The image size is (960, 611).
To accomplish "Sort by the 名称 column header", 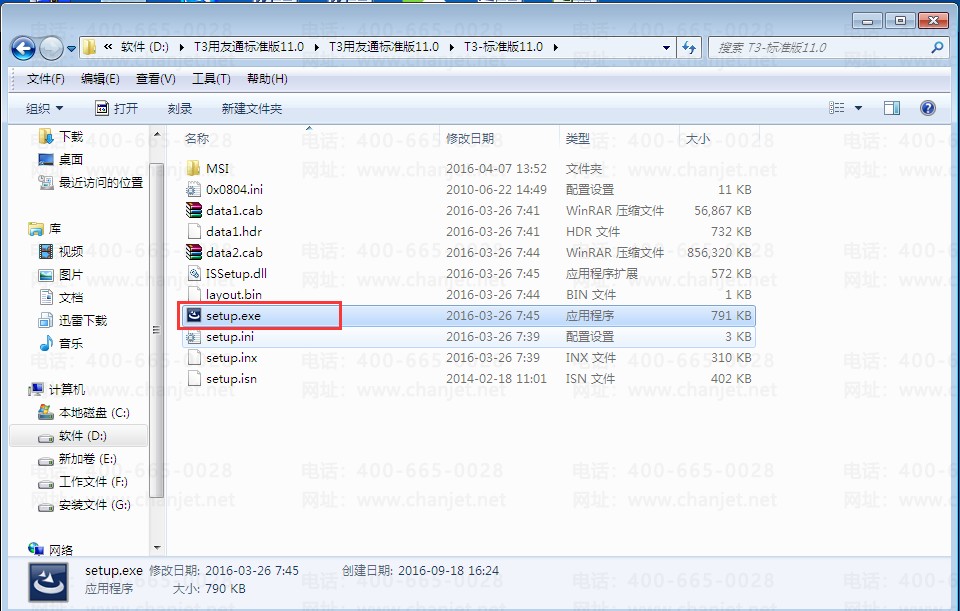I will (197, 139).
